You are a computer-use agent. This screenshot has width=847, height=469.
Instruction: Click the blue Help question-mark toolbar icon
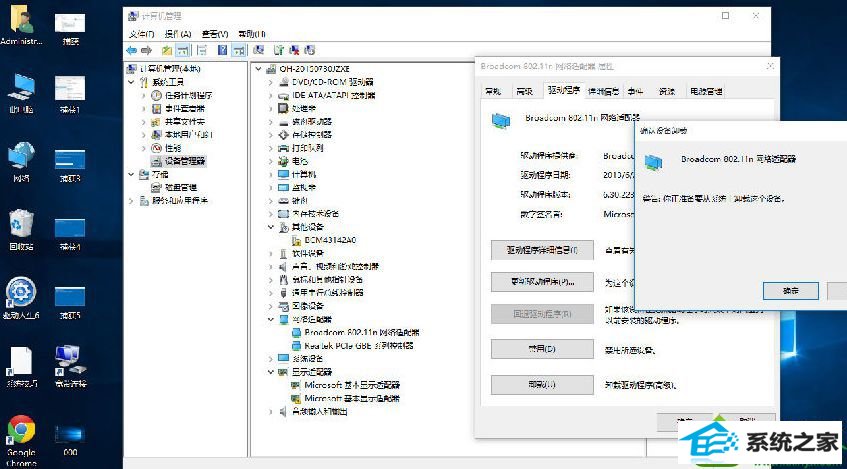(x=223, y=50)
